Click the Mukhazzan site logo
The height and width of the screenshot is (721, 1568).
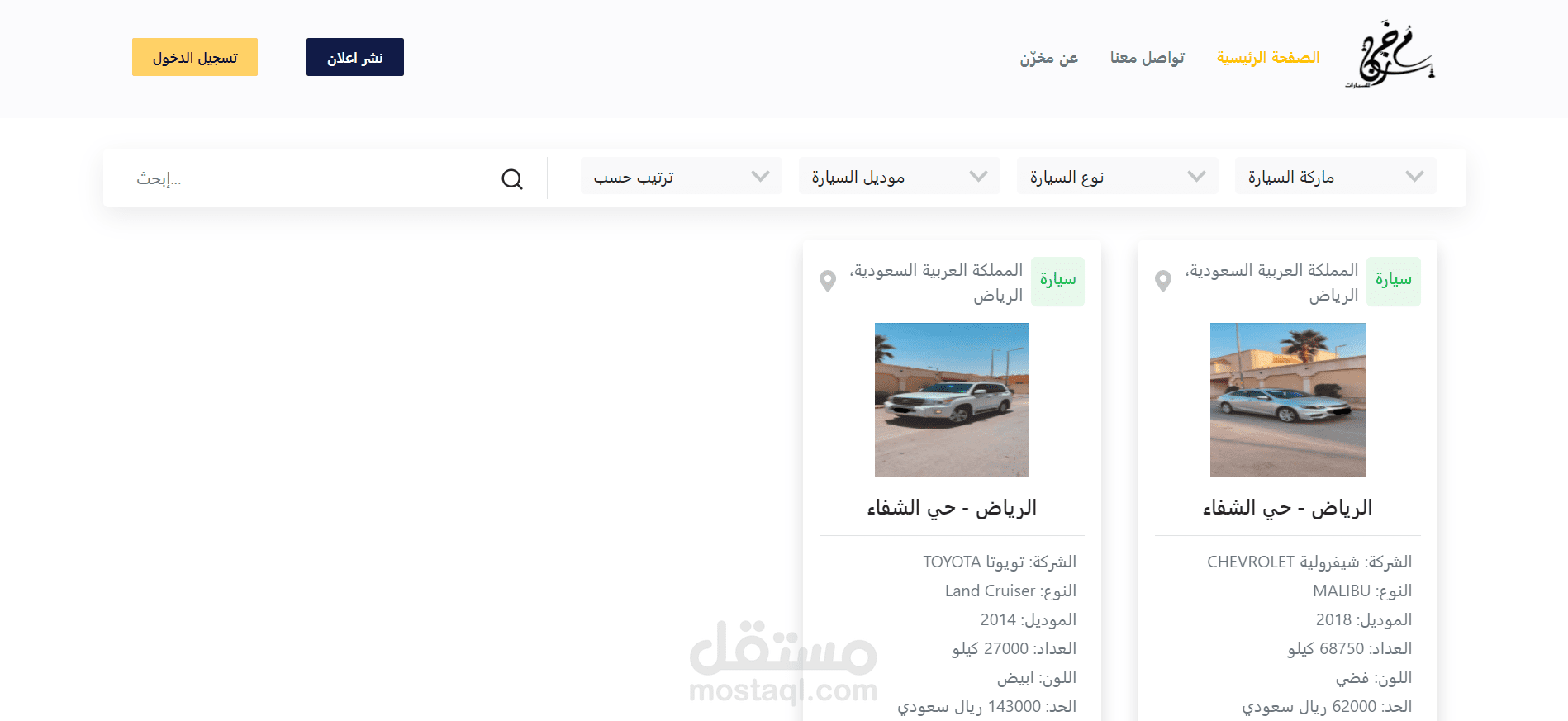(1390, 55)
